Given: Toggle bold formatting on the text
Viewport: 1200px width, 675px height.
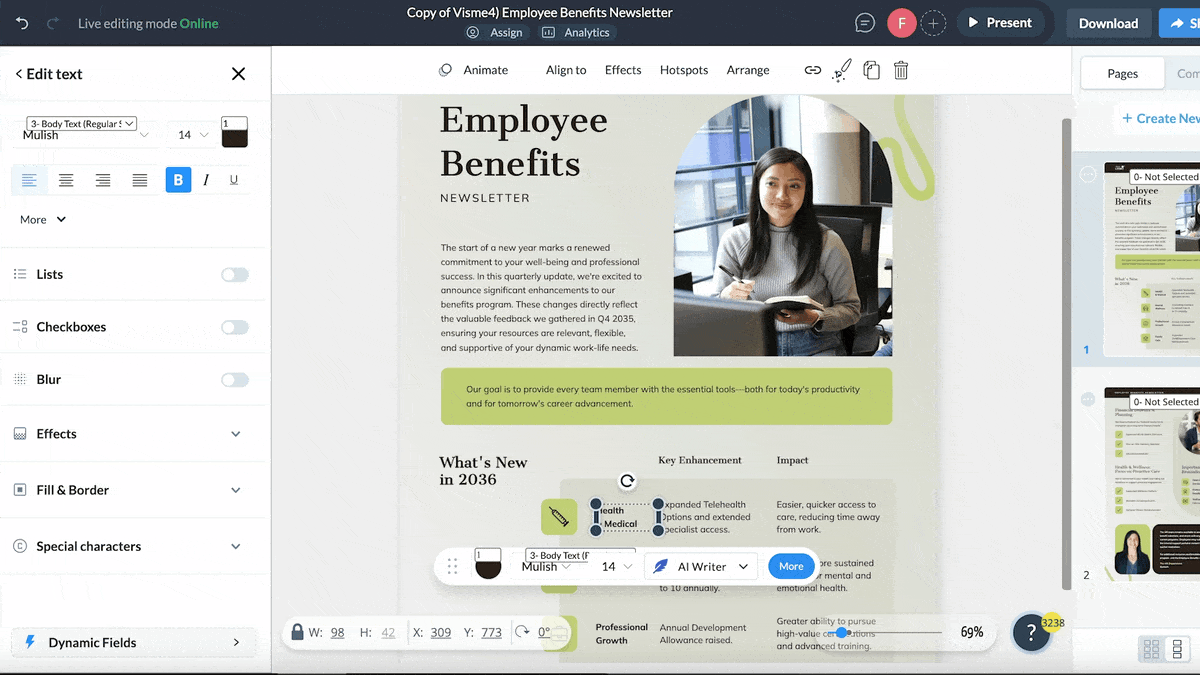Looking at the screenshot, I should pyautogui.click(x=178, y=179).
